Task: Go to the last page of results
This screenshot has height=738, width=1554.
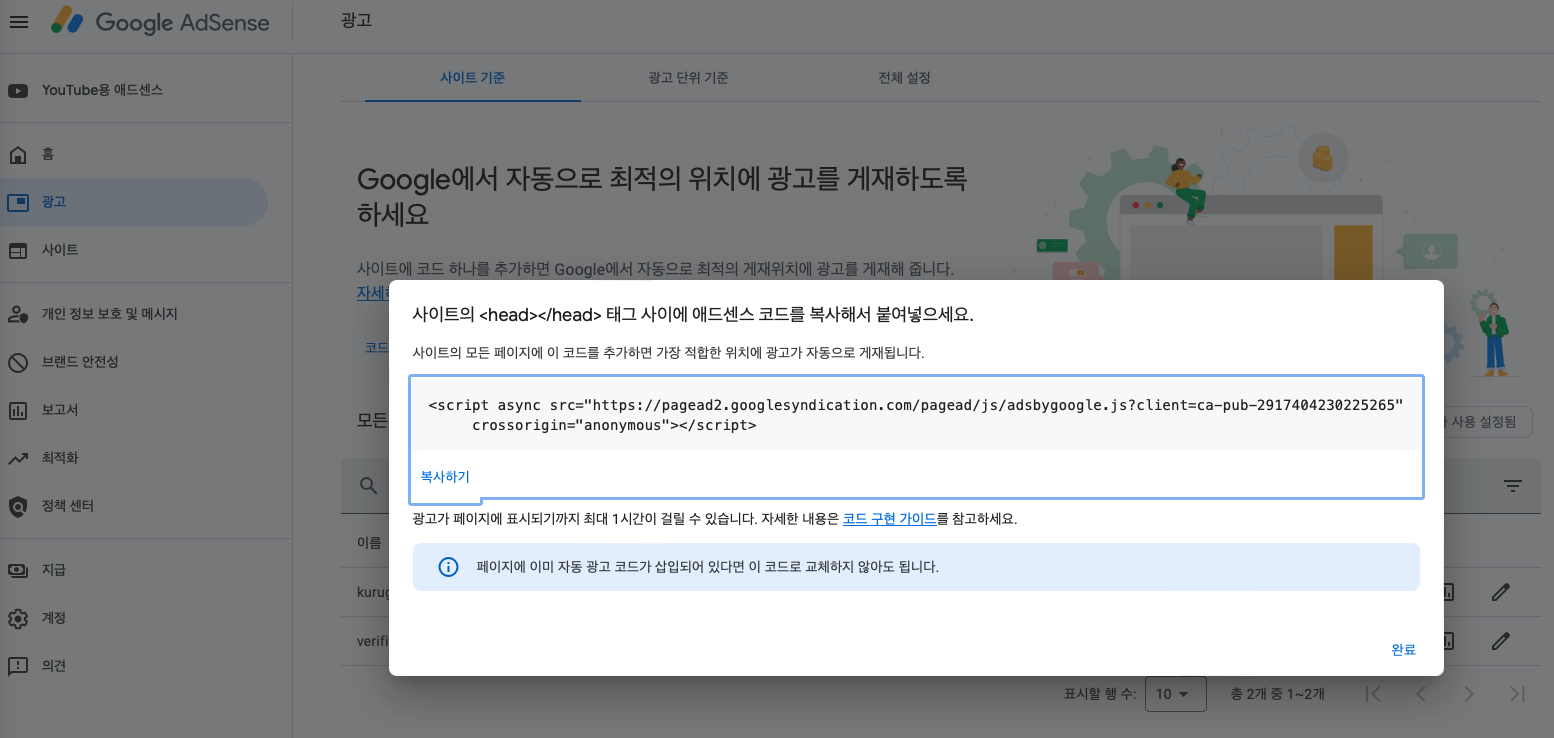Action: 1517,694
